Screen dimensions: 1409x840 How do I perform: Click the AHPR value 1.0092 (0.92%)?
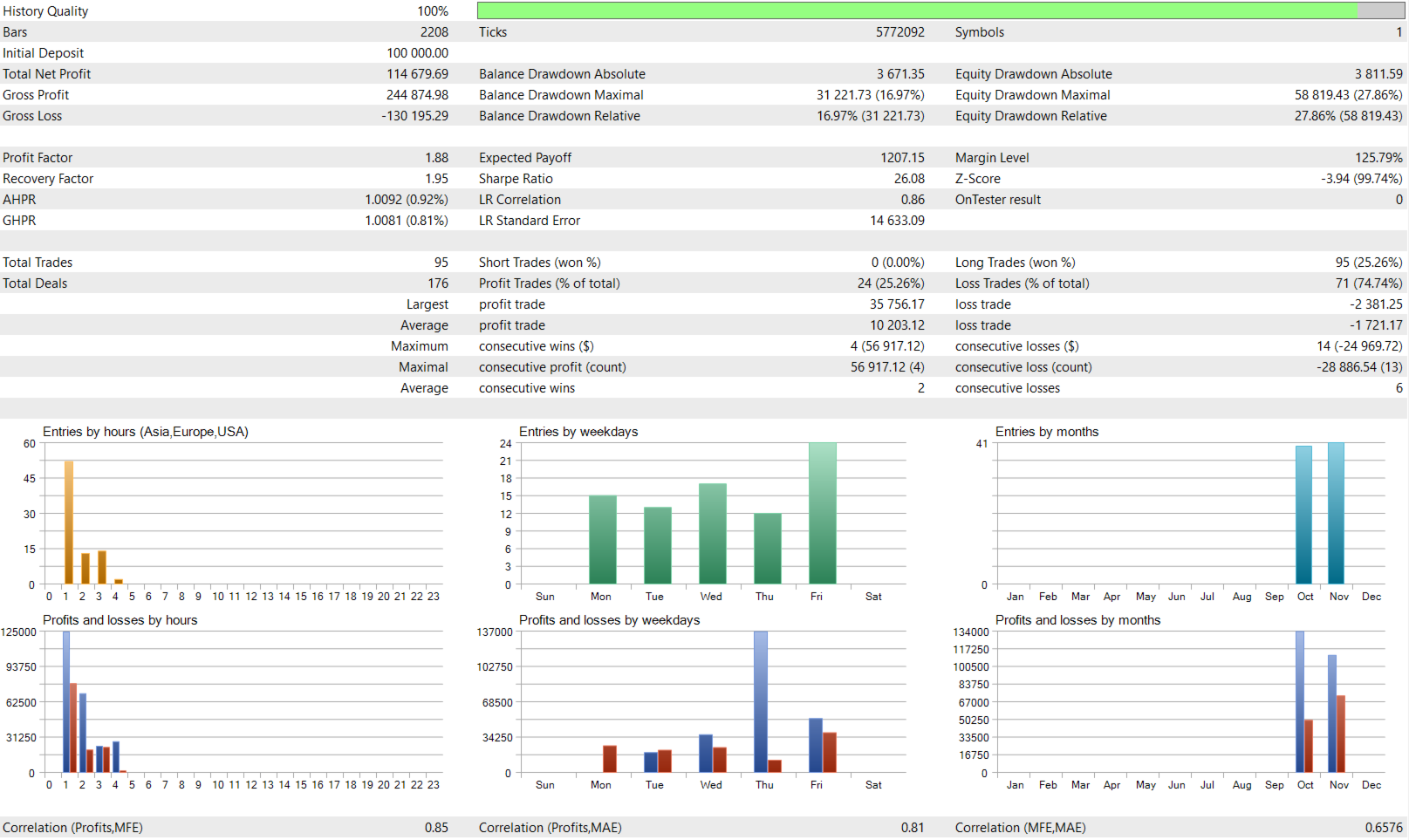point(407,200)
